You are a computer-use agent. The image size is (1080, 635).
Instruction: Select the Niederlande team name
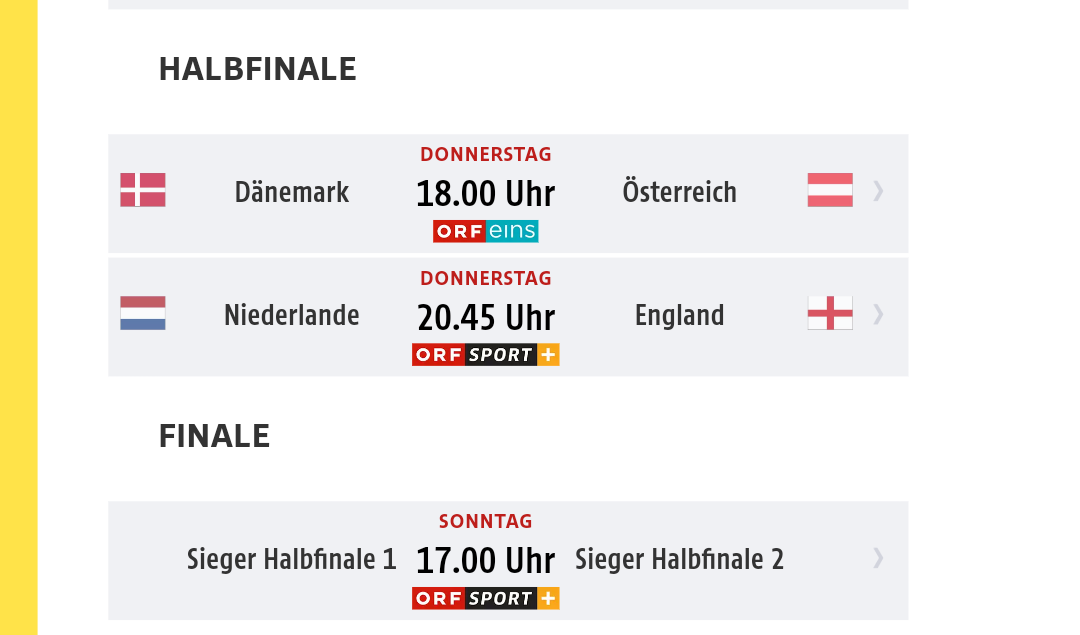(292, 315)
